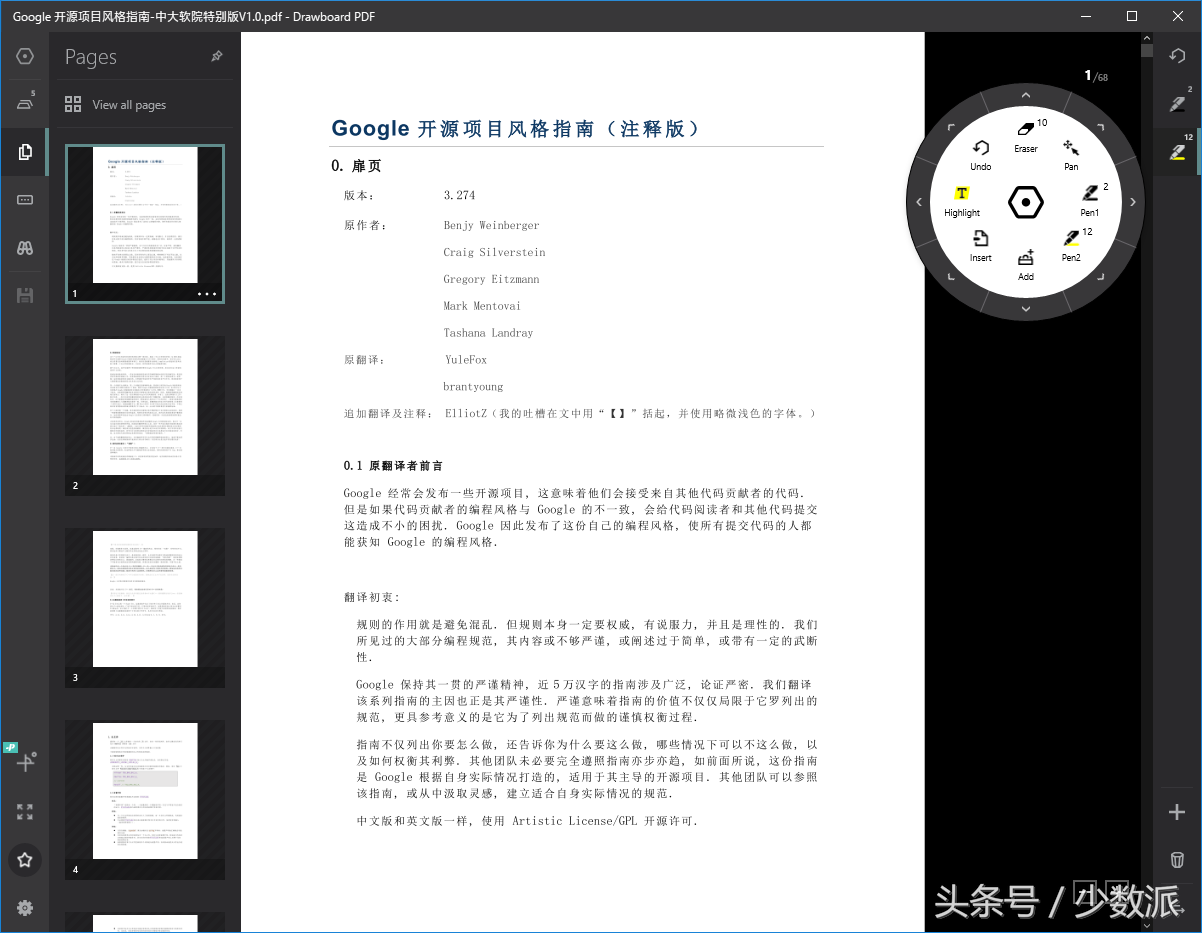This screenshot has width=1202, height=933.
Task: Click author name Benjy Weinberger
Action: 491,226
